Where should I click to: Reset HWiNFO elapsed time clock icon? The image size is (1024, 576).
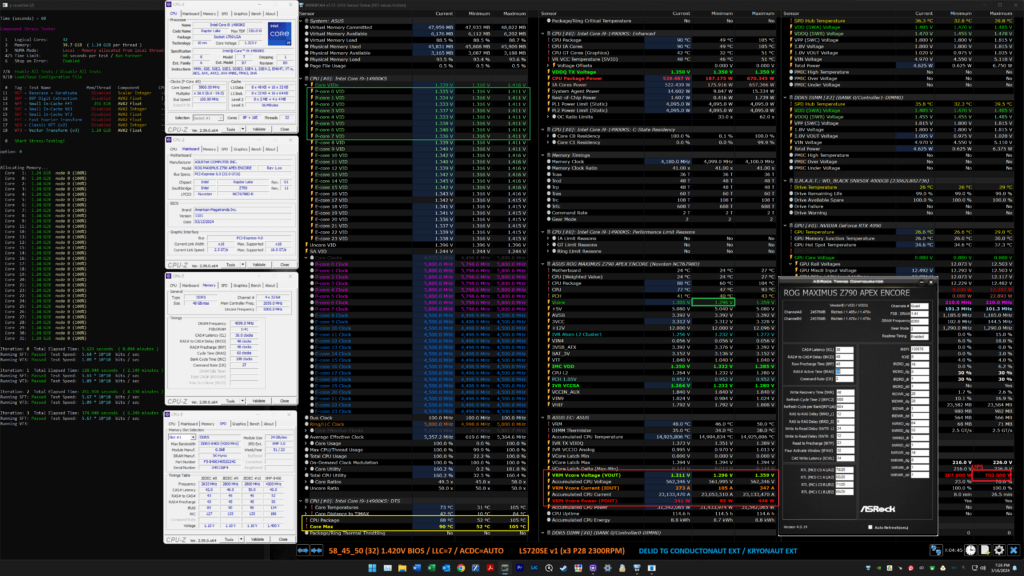pyautogui.click(x=971, y=551)
